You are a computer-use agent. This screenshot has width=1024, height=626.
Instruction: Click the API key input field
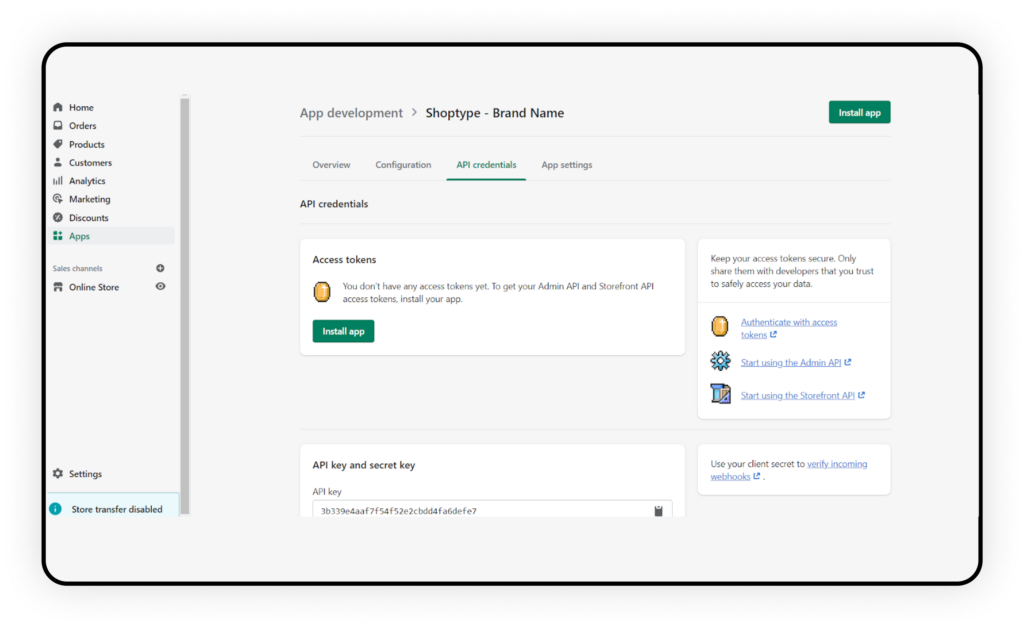click(492, 509)
